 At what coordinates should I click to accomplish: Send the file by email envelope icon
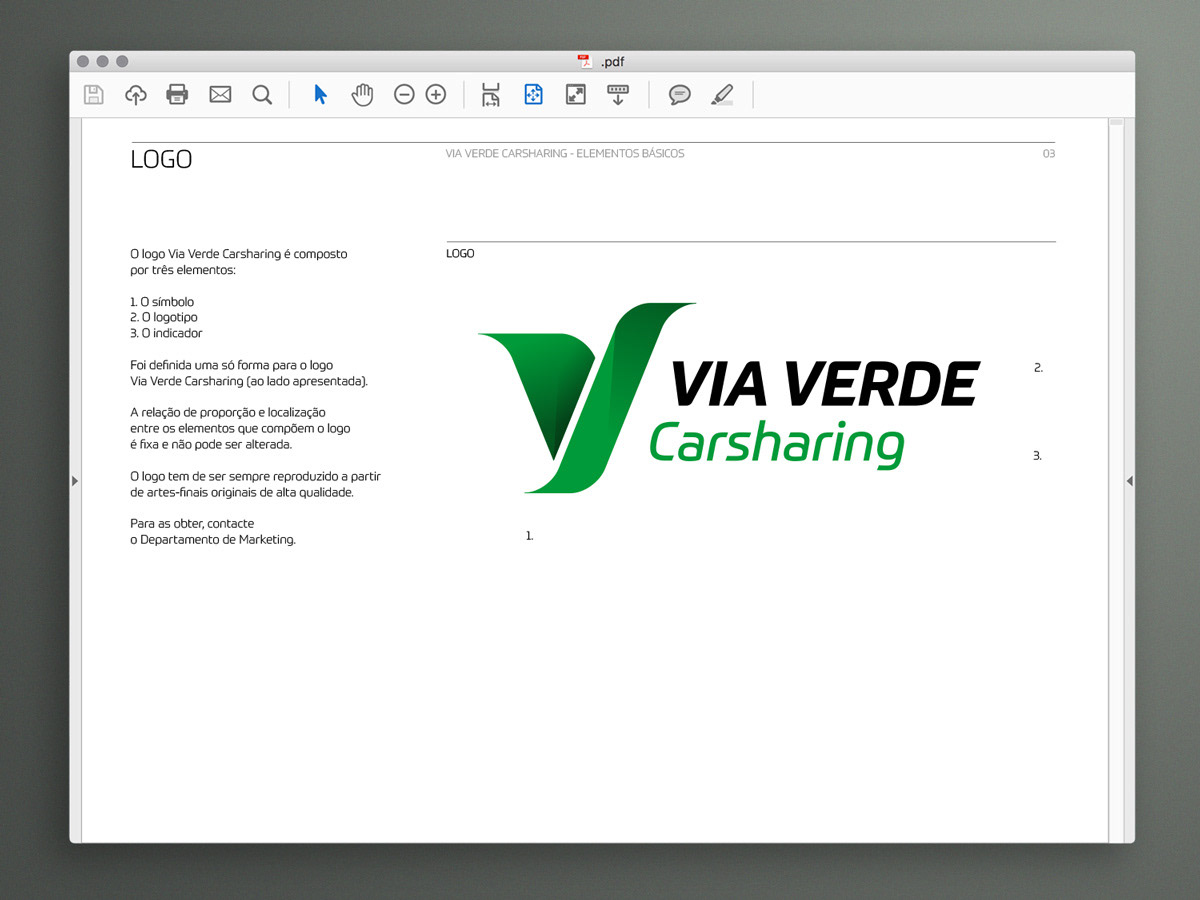pyautogui.click(x=220, y=95)
